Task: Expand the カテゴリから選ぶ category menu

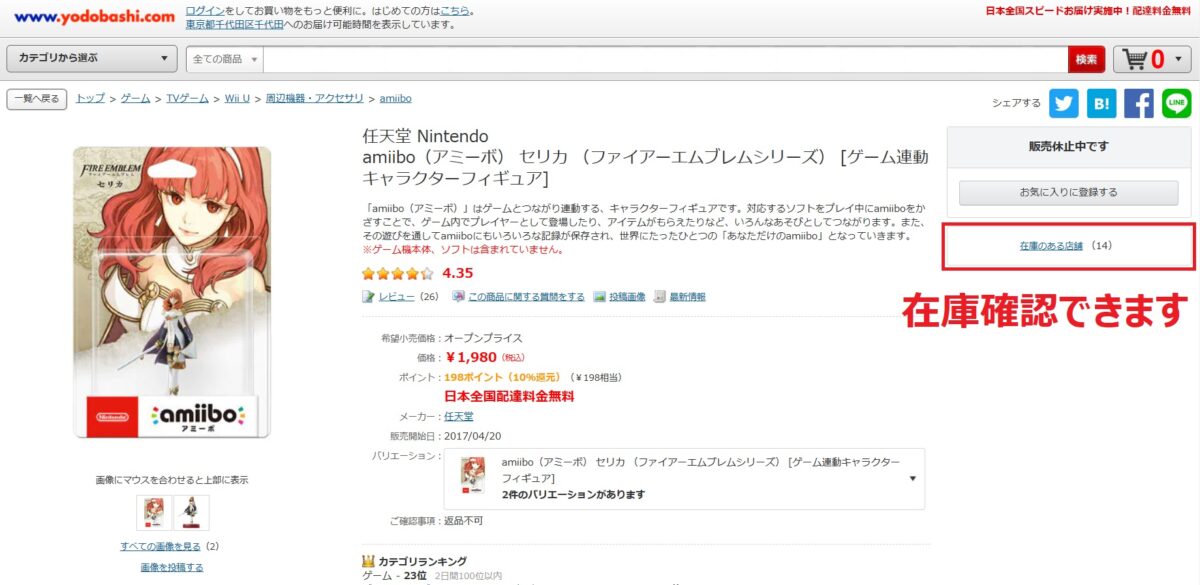Action: pos(92,59)
